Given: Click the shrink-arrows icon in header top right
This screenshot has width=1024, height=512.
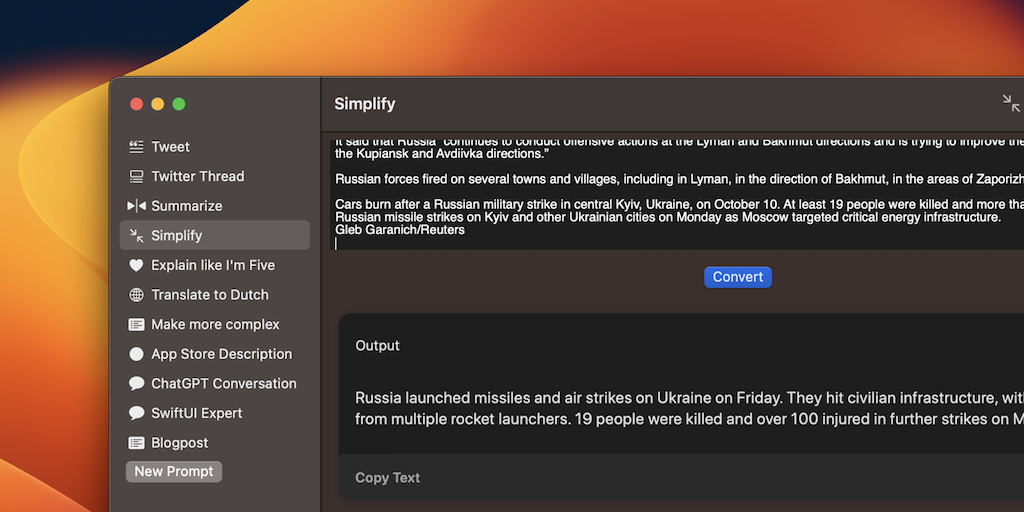Looking at the screenshot, I should point(1011,103).
